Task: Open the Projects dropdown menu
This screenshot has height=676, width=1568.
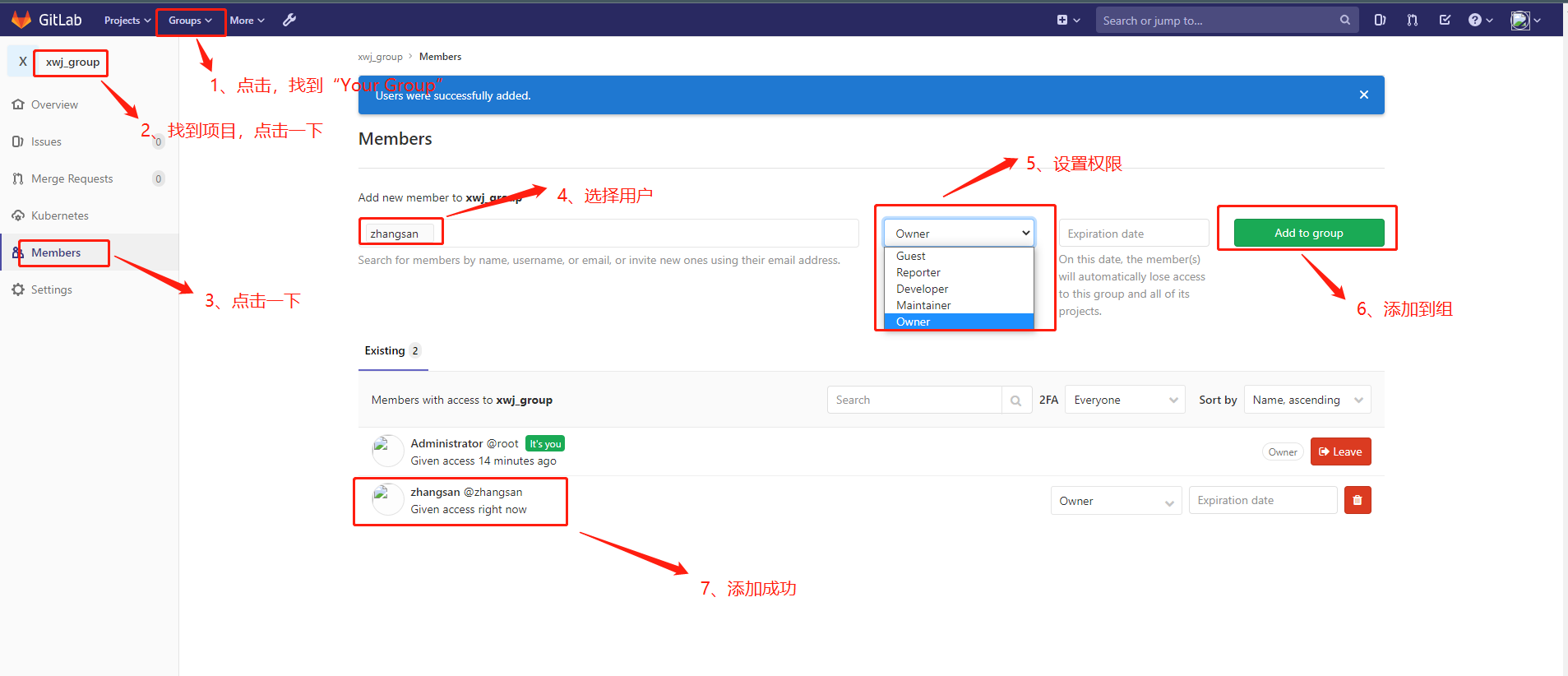Action: click(127, 21)
